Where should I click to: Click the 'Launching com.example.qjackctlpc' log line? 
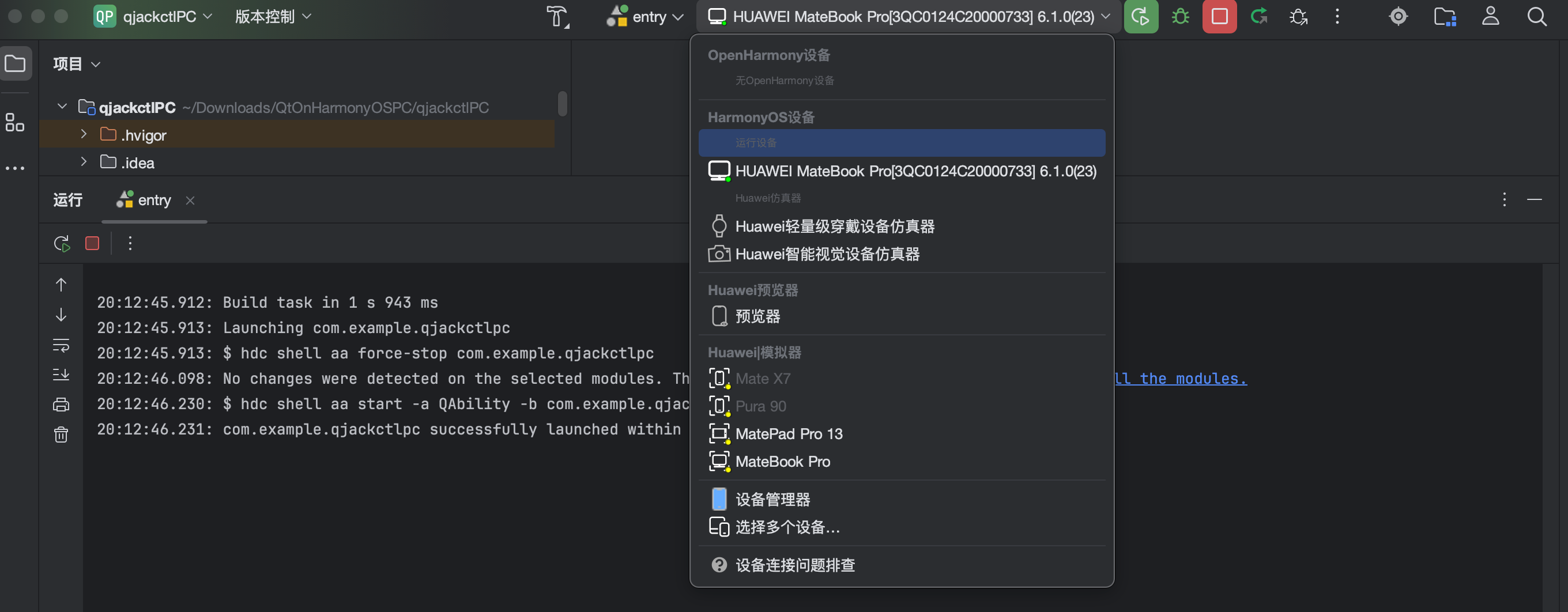[x=303, y=328]
